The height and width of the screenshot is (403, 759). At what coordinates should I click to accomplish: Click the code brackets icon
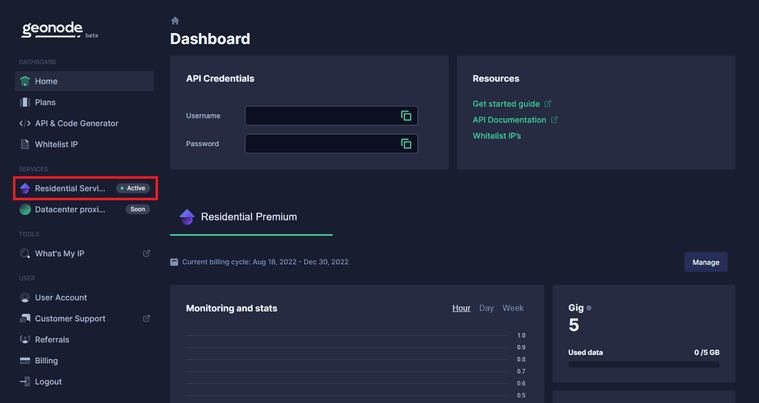tap(25, 123)
